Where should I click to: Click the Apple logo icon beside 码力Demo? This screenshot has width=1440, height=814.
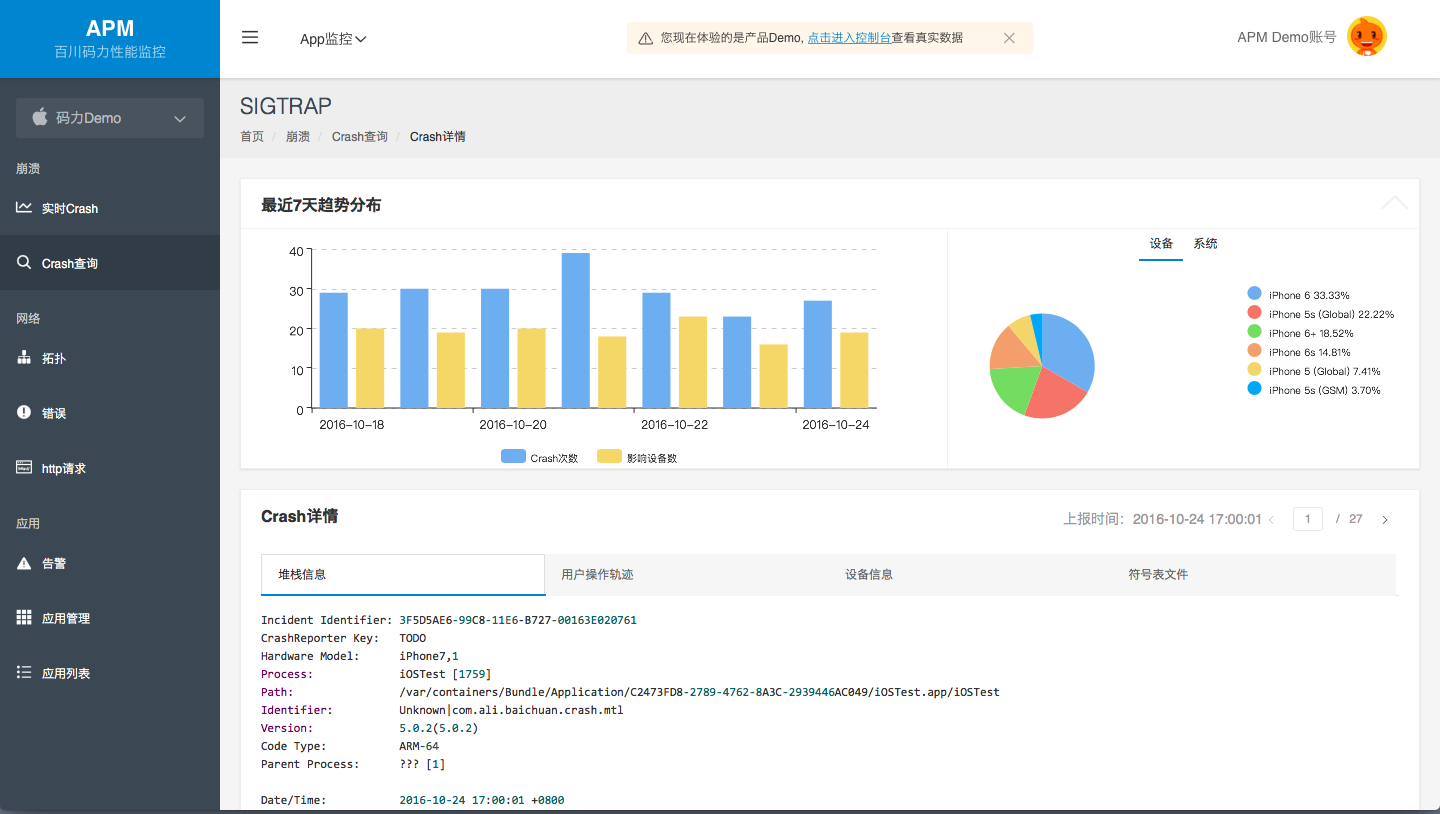click(40, 117)
